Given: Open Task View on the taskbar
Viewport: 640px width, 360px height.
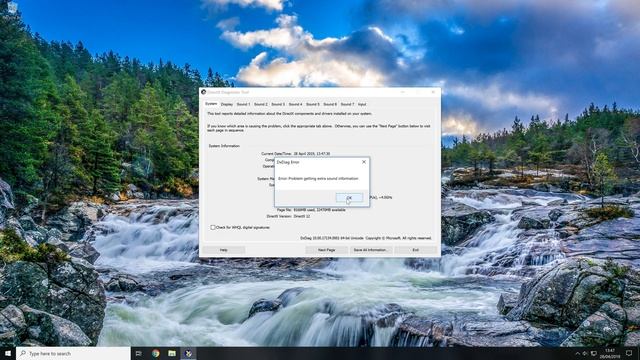Looking at the screenshot, I should coord(139,353).
